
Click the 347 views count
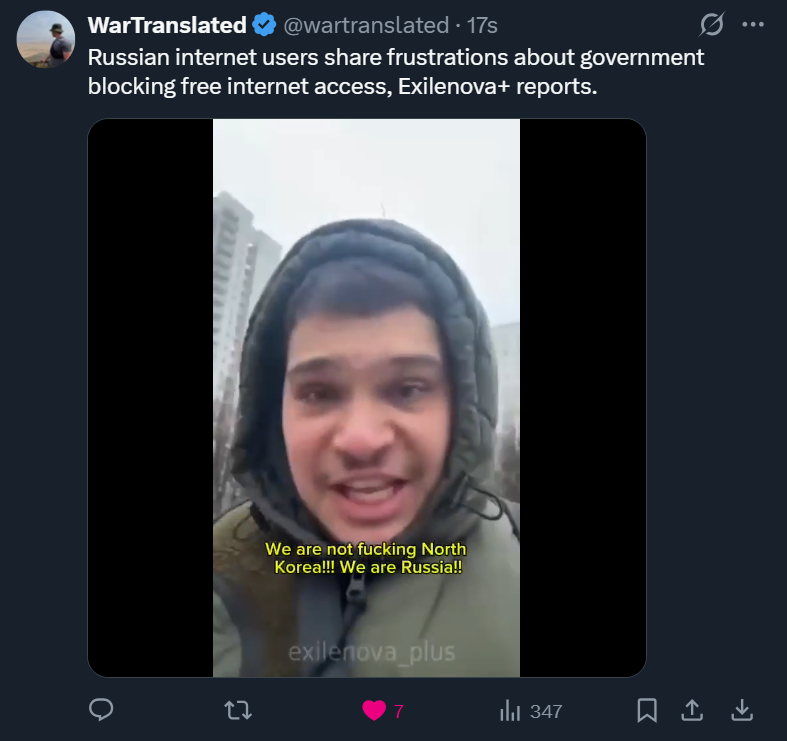pos(546,711)
